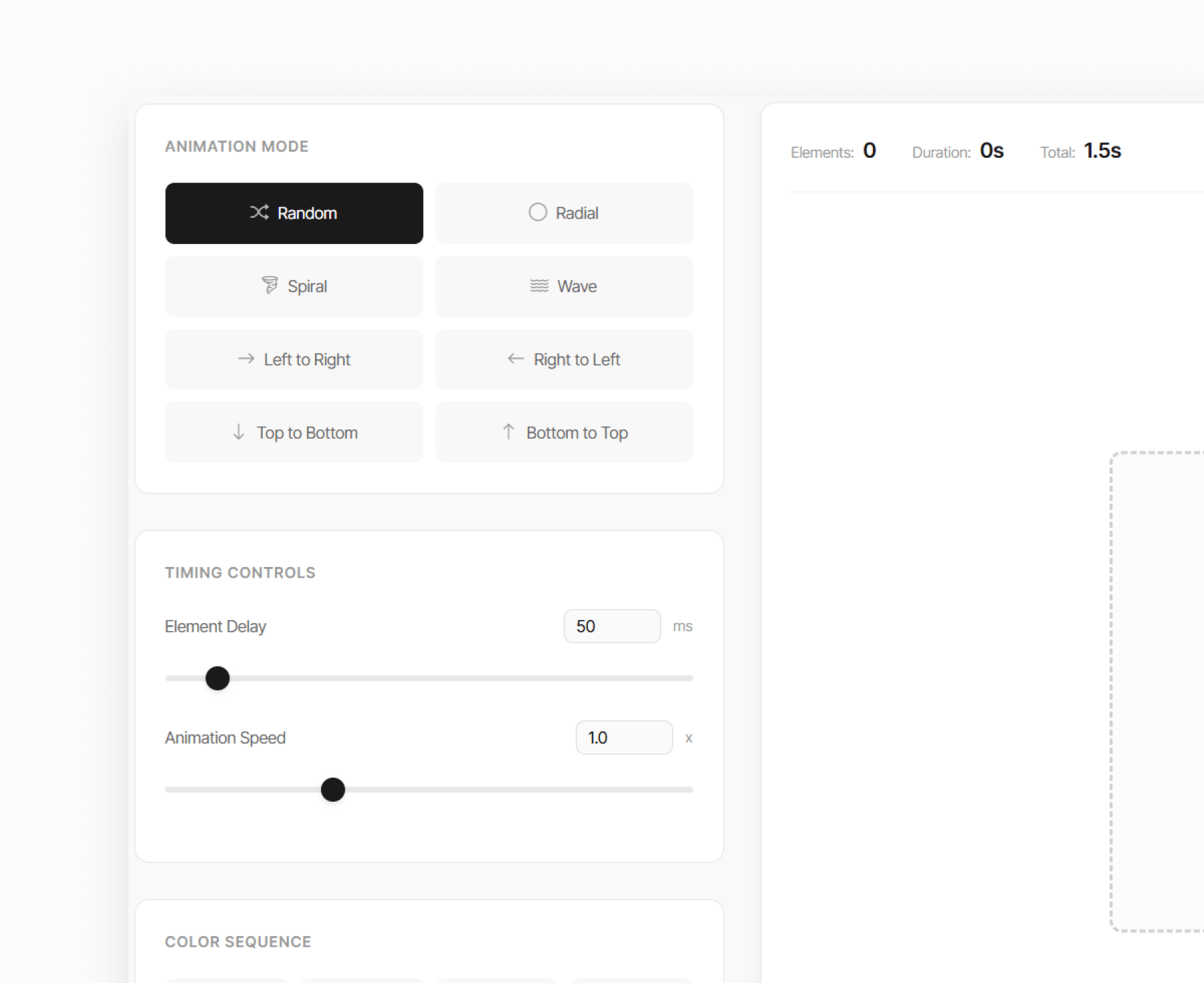Click inside the Animation Speed value box
This screenshot has width=1204, height=983.
pyautogui.click(x=623, y=738)
